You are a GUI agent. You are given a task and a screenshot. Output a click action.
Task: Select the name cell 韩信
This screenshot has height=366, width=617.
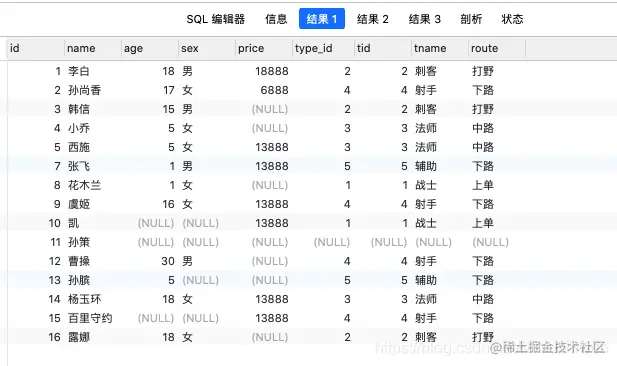point(79,109)
